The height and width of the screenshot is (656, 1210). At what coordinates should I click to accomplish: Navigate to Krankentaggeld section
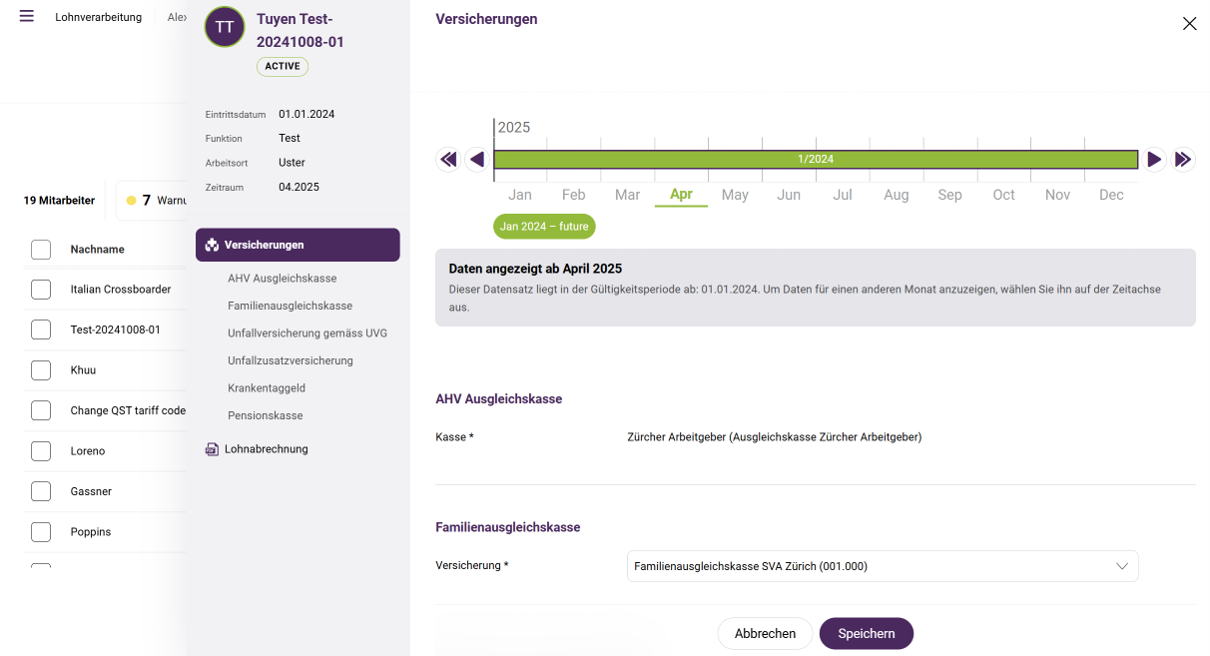coord(266,388)
